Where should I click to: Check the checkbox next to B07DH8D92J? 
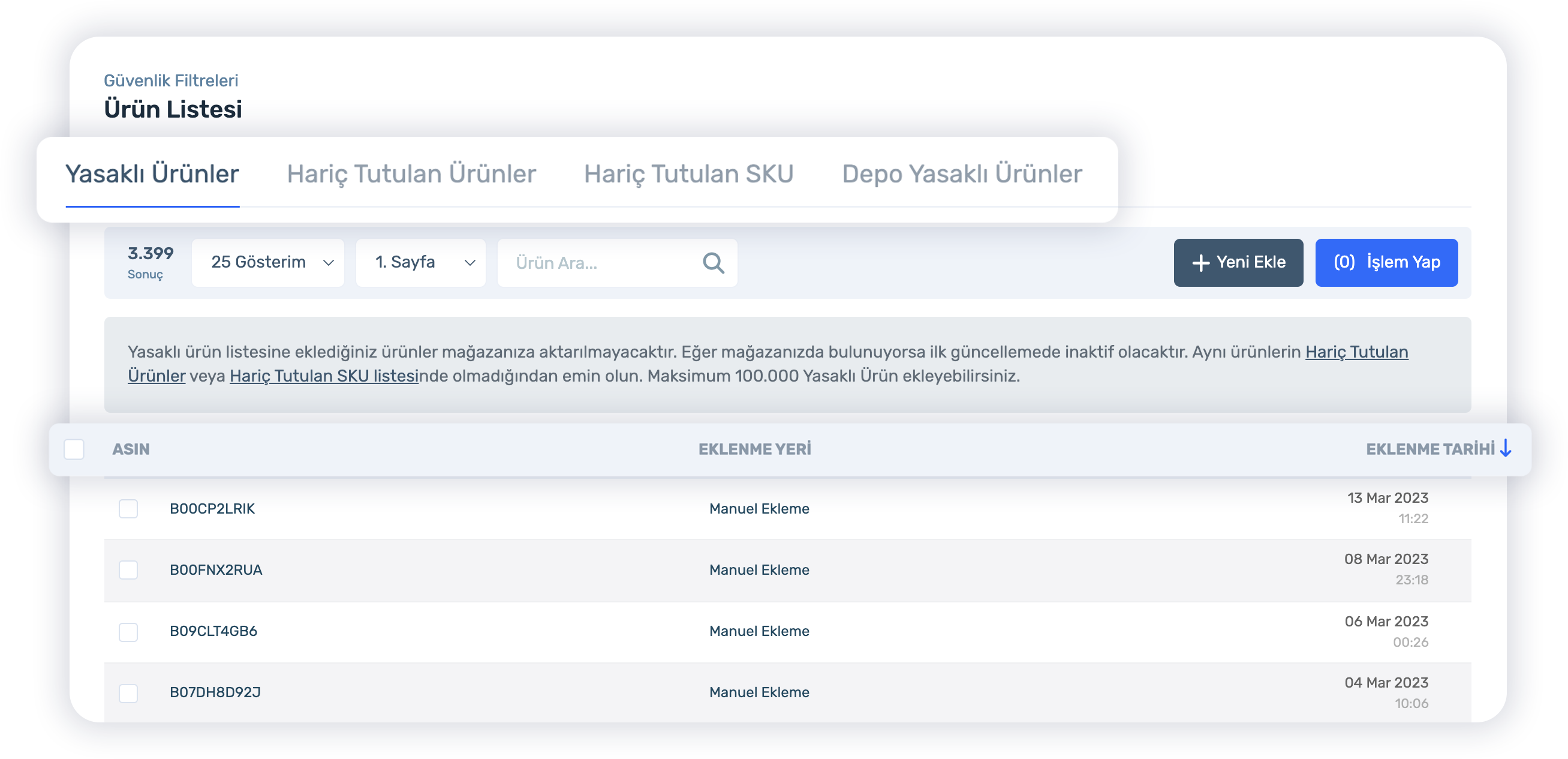pos(128,692)
